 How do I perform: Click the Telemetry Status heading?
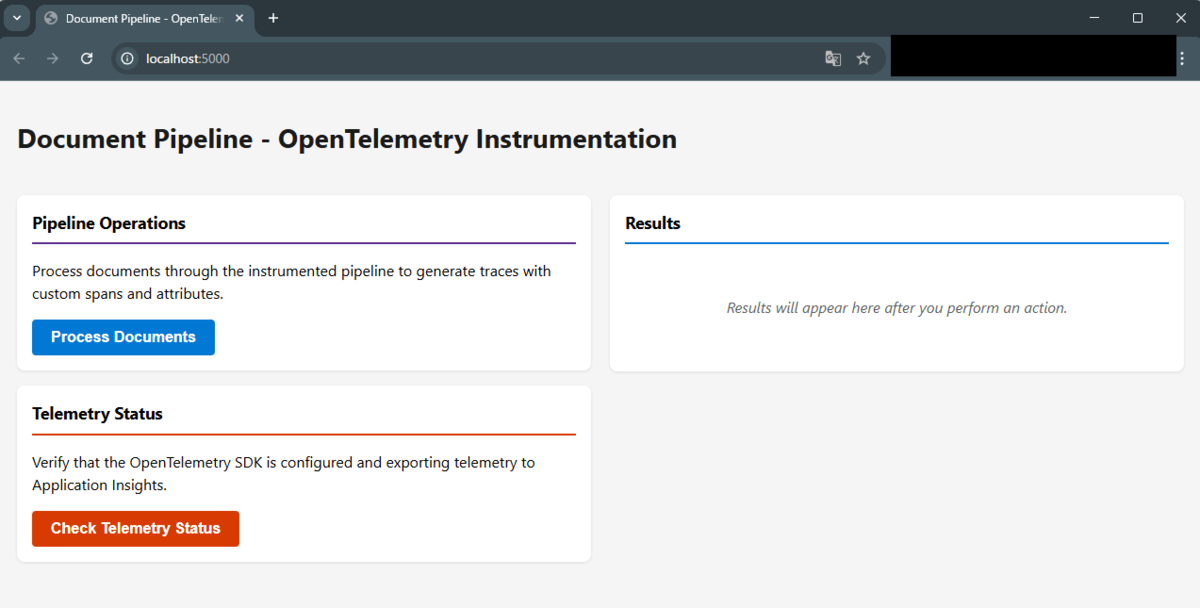click(97, 414)
